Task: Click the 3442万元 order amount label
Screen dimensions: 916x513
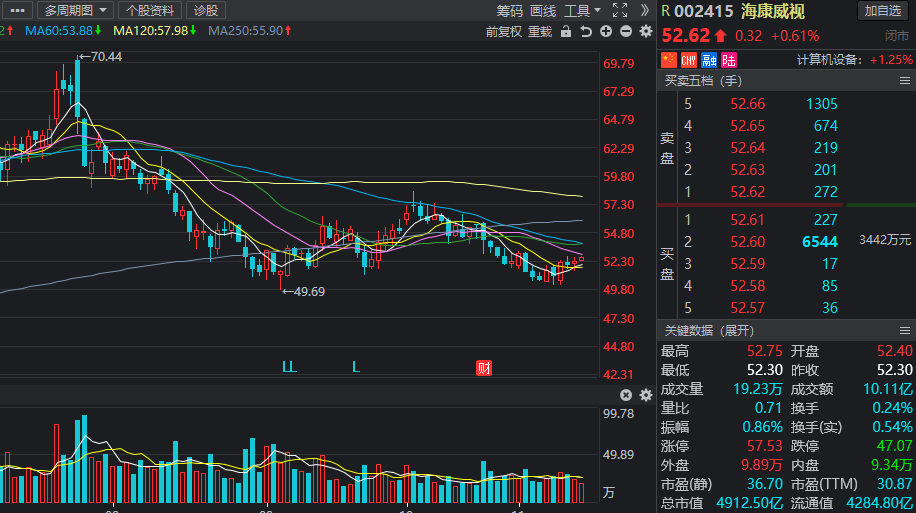Action: (x=885, y=240)
